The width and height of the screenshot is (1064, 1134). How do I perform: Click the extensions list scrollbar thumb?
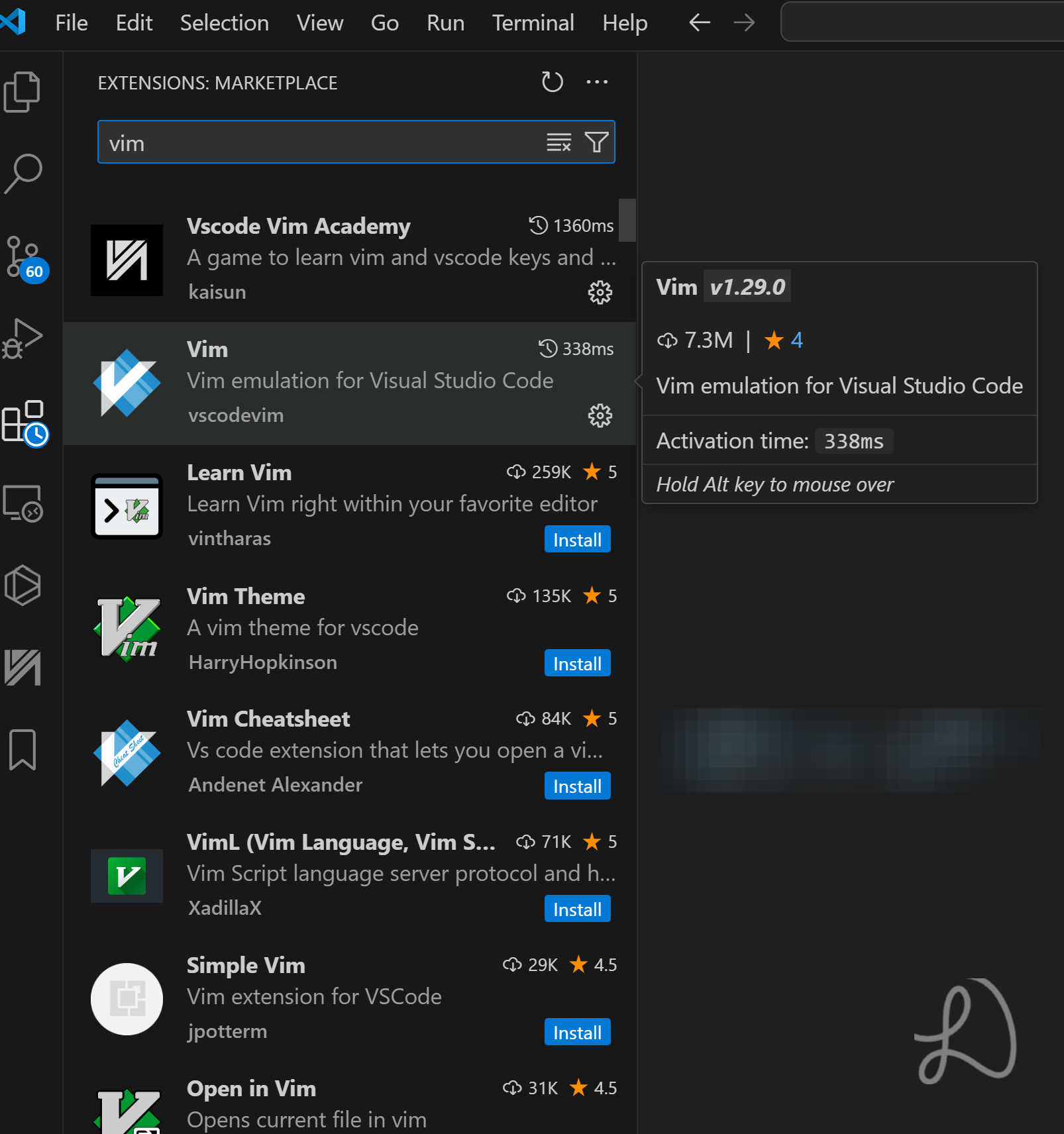(627, 220)
